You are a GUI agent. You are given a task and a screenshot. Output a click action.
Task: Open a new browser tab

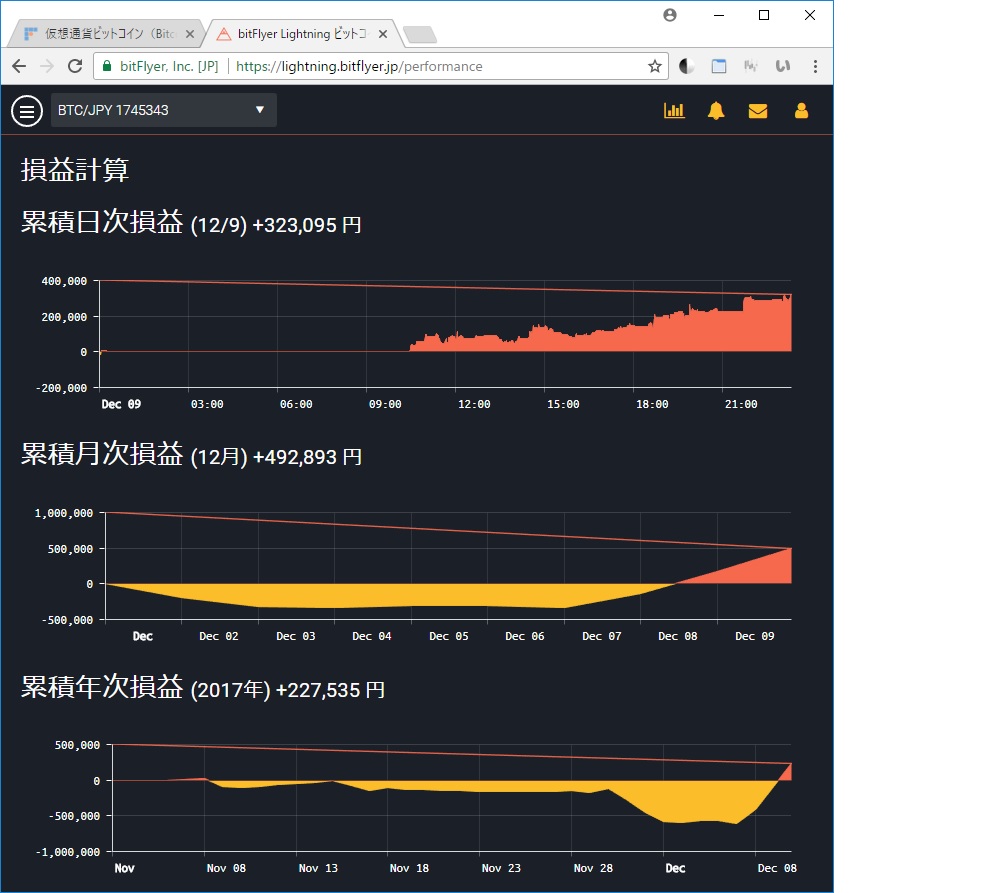[x=420, y=35]
